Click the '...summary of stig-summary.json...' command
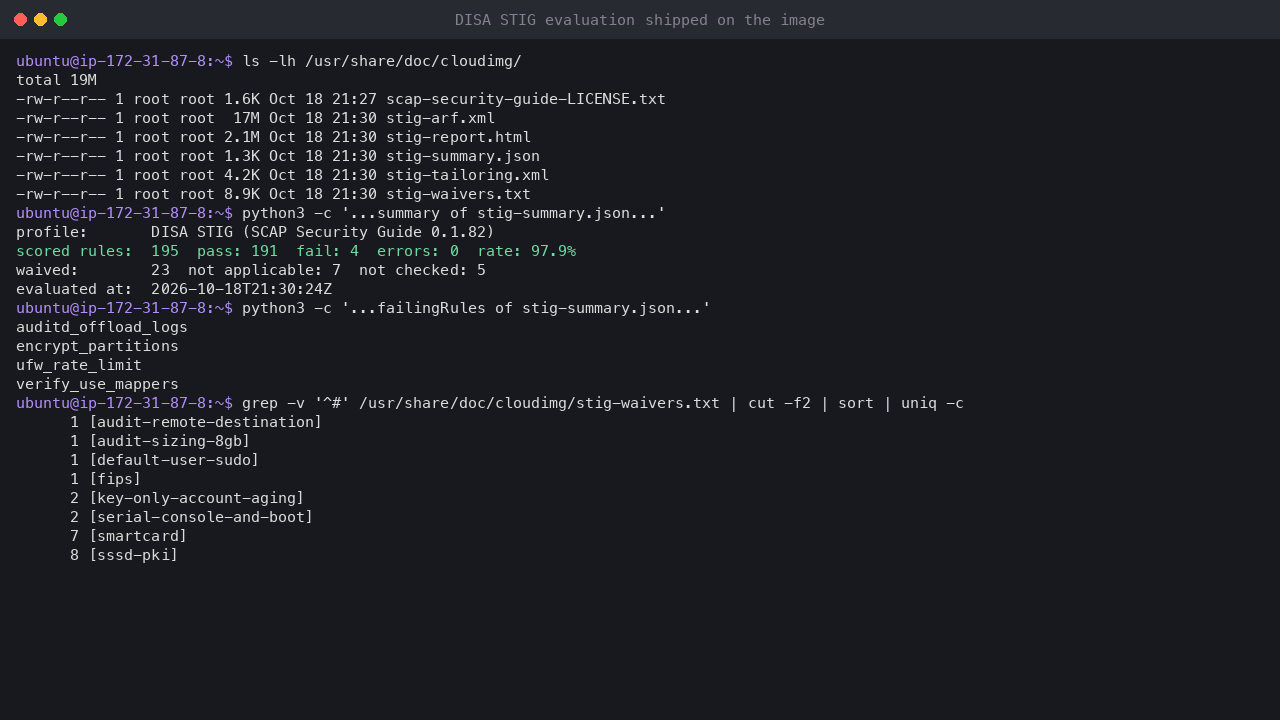 (454, 213)
